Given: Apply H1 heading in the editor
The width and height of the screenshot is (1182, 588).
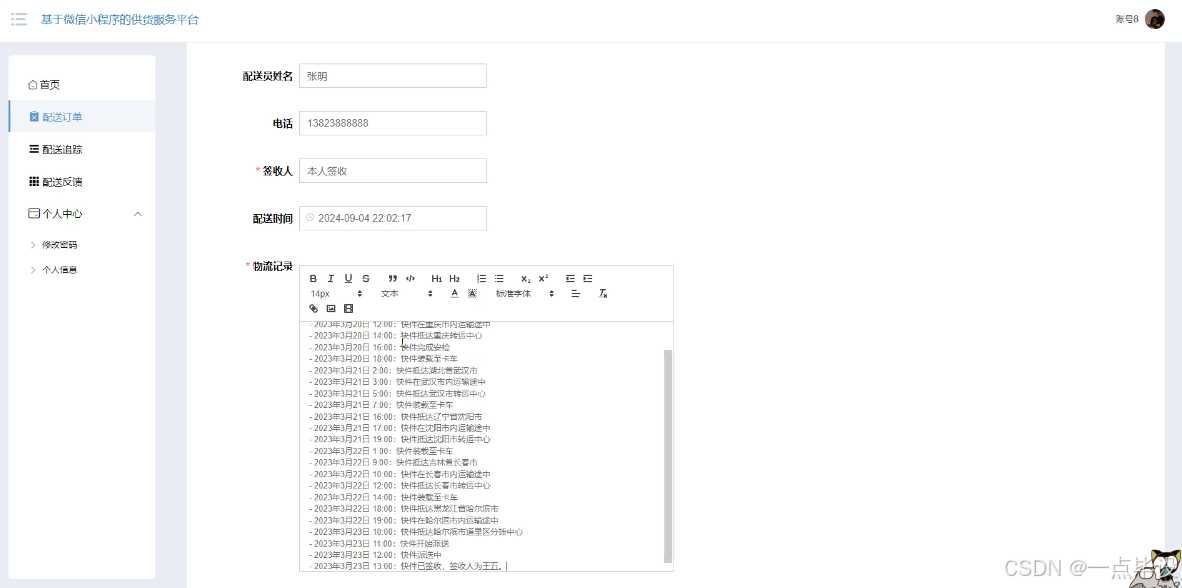Looking at the screenshot, I should [x=437, y=278].
